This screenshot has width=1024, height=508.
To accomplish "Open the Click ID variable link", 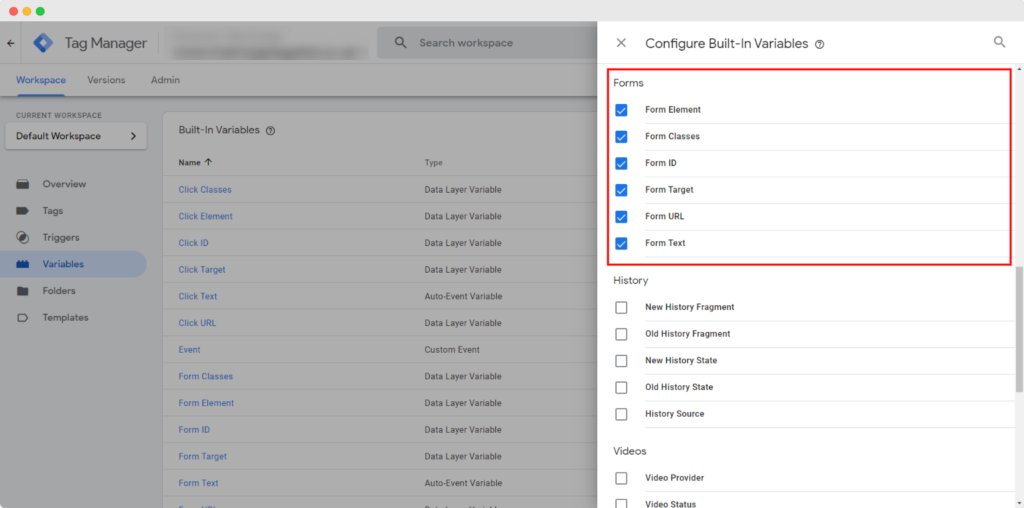I will tap(193, 243).
